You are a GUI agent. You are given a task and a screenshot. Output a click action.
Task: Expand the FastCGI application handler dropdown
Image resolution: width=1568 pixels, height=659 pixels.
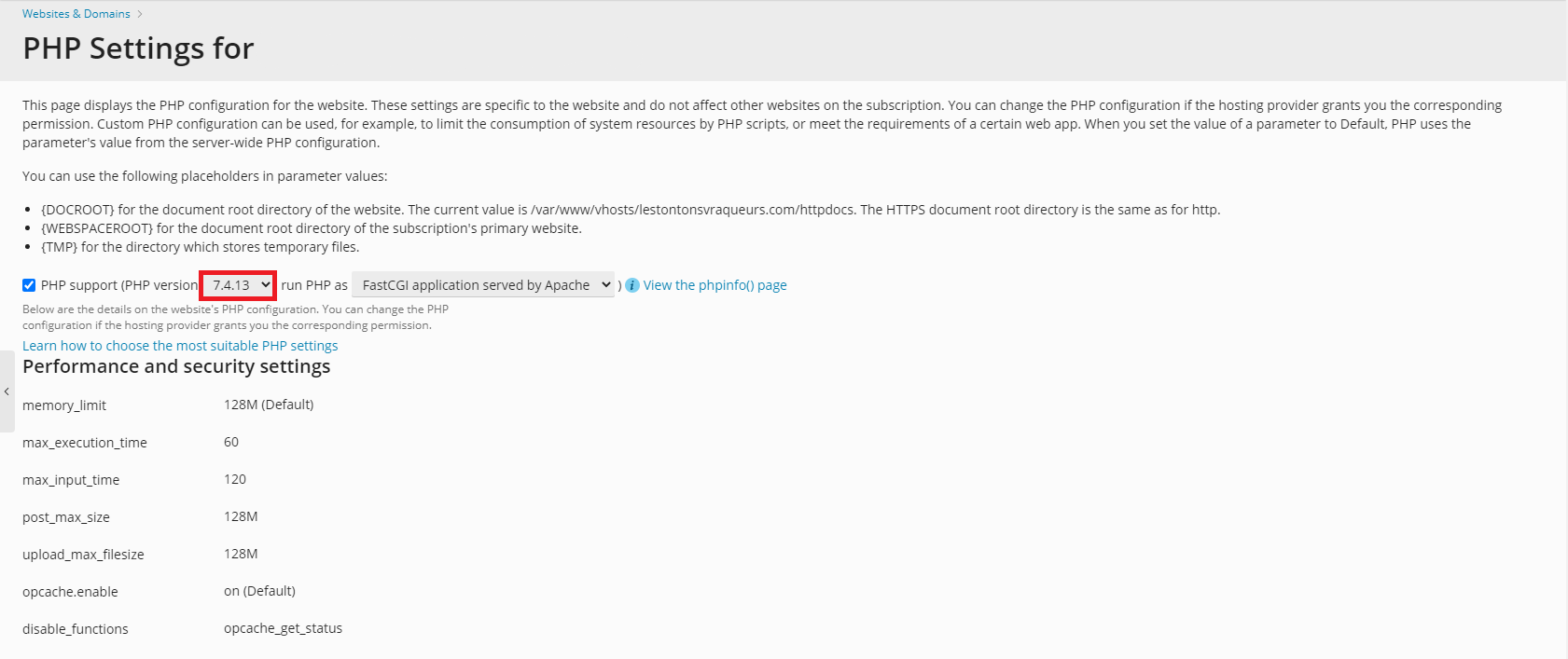pos(483,285)
